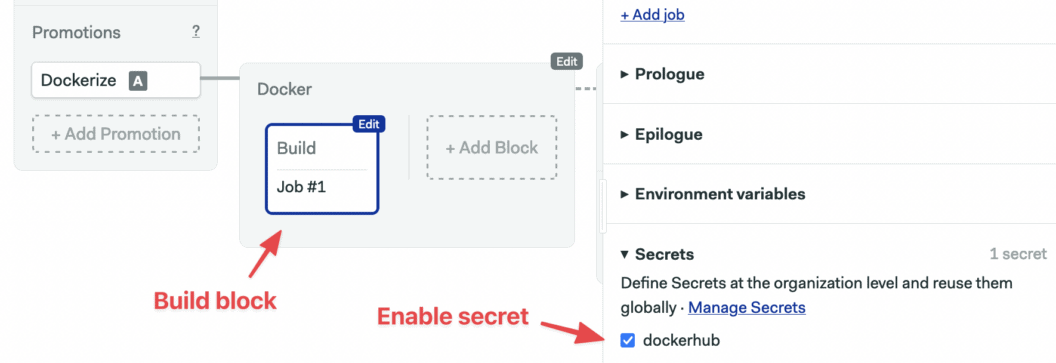Viewport: 1056px width, 363px height.
Task: Click the question mark help icon beside Promotions
Action: (195, 32)
